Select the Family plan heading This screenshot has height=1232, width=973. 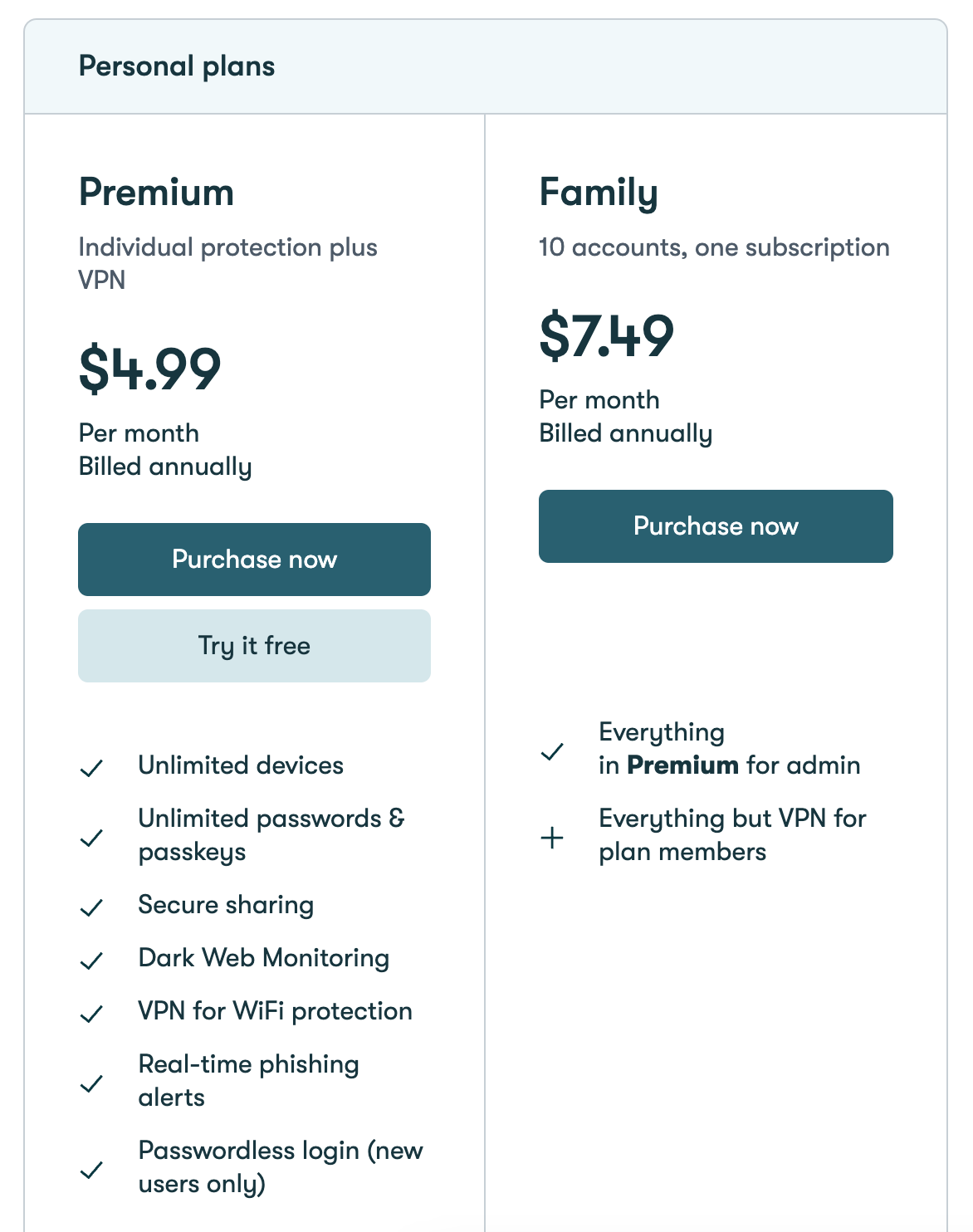click(599, 193)
